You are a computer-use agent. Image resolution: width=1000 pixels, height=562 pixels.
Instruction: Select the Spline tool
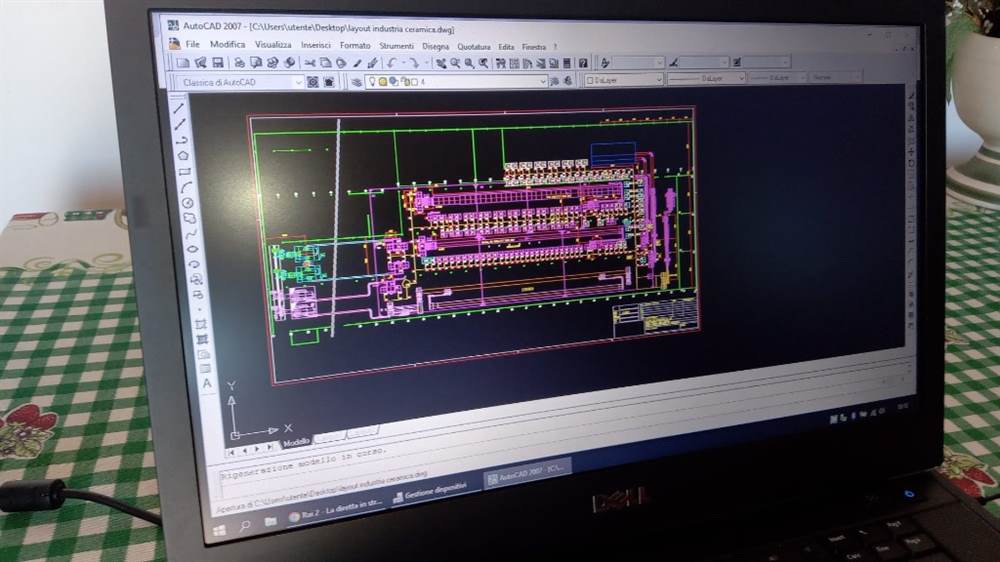tap(191, 233)
